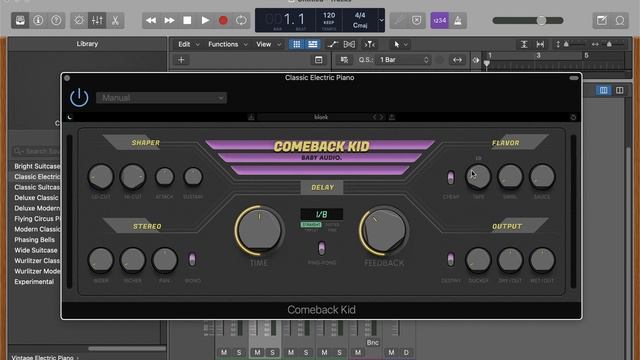This screenshot has height=360, width=640.
Task: Click the large FEEDBACK knob
Action: (x=384, y=230)
